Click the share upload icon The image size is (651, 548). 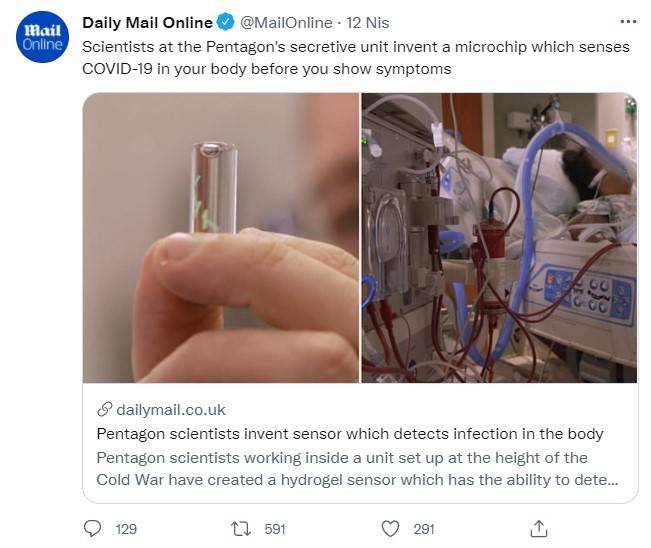tap(538, 528)
